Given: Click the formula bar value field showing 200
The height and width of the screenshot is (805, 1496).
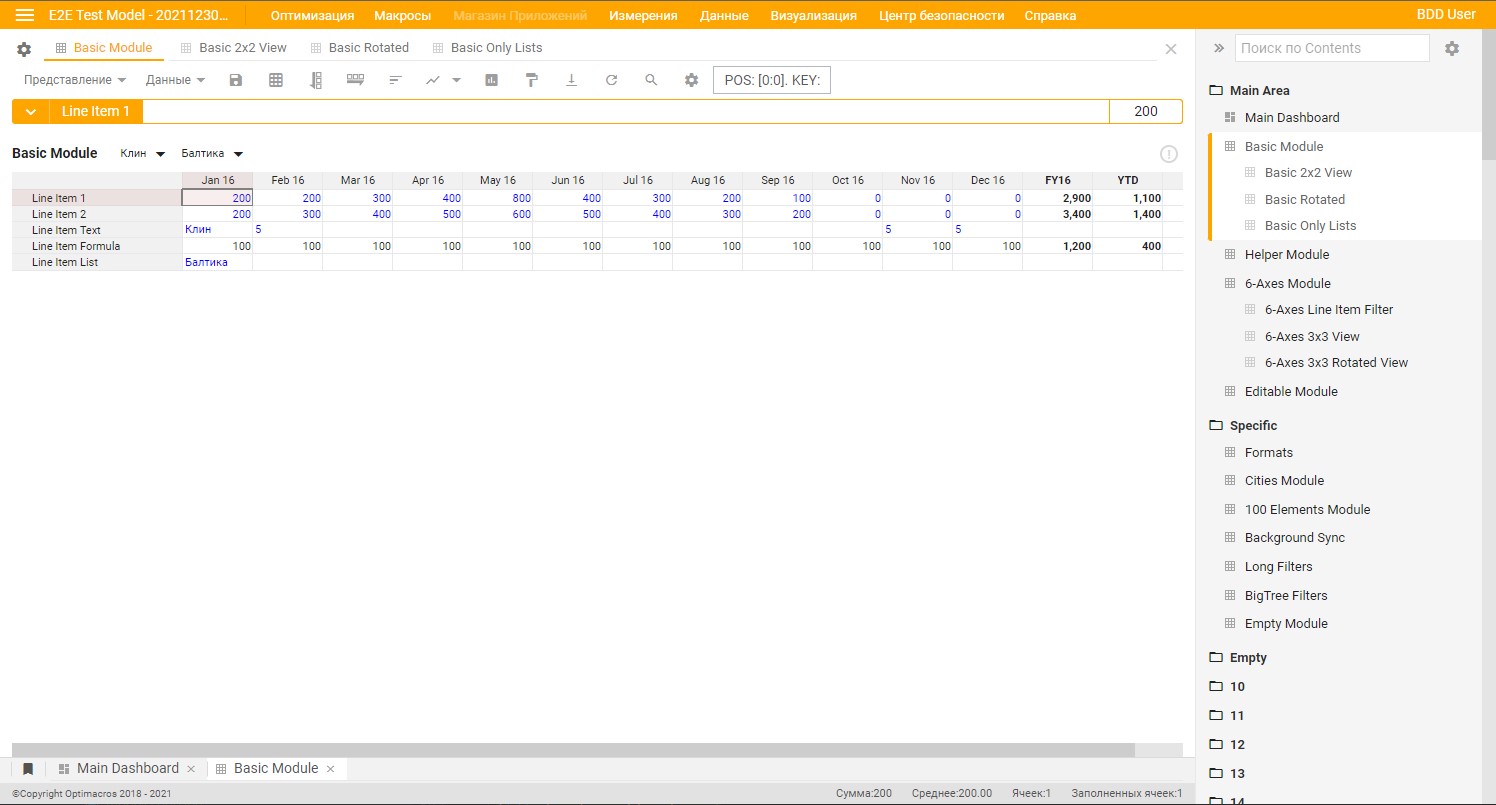Looking at the screenshot, I should [x=1146, y=112].
